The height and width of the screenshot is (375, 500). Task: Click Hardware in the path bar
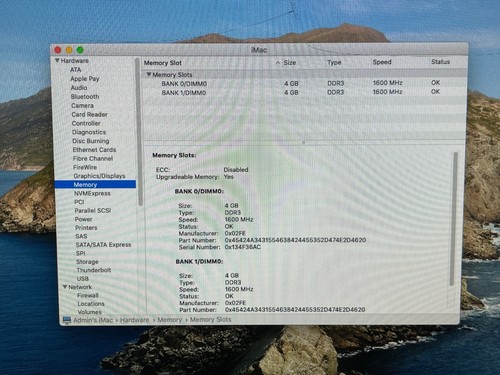click(134, 320)
